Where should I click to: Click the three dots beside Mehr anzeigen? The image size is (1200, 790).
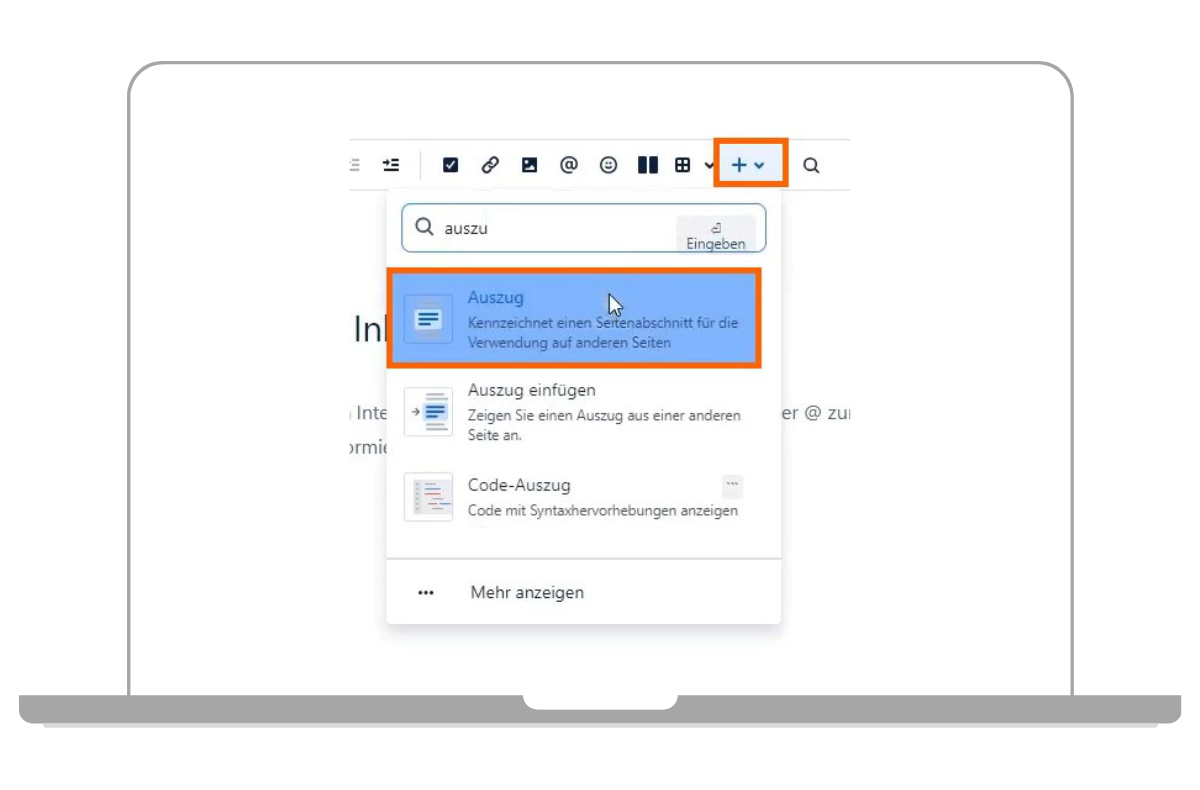[426, 592]
